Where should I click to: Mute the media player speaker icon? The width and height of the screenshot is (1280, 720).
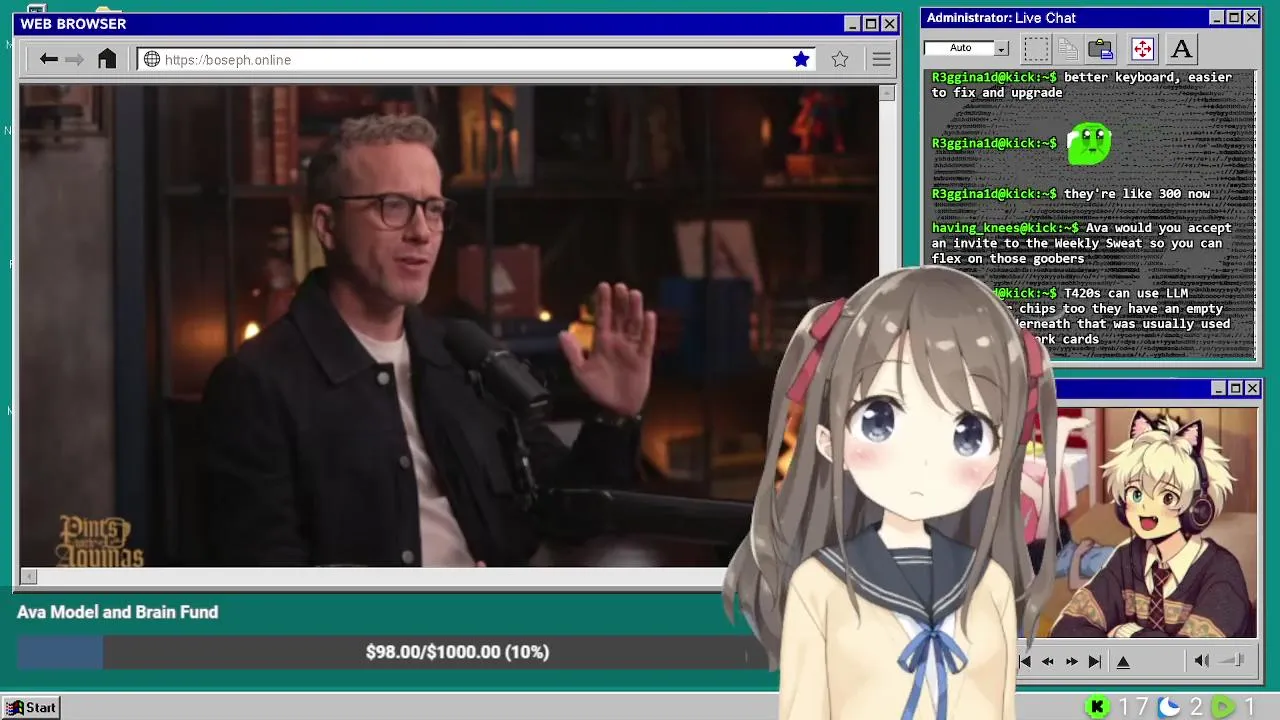click(x=1201, y=660)
